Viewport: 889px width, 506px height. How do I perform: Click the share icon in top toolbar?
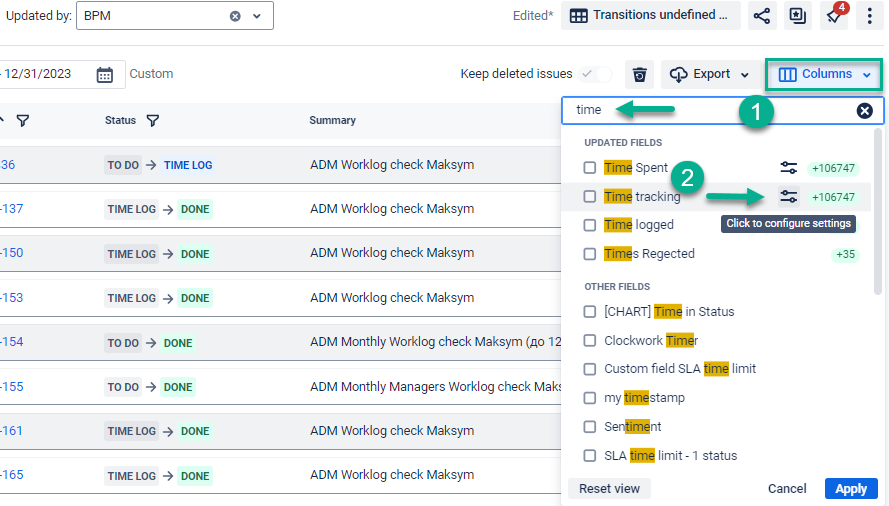[x=762, y=16]
